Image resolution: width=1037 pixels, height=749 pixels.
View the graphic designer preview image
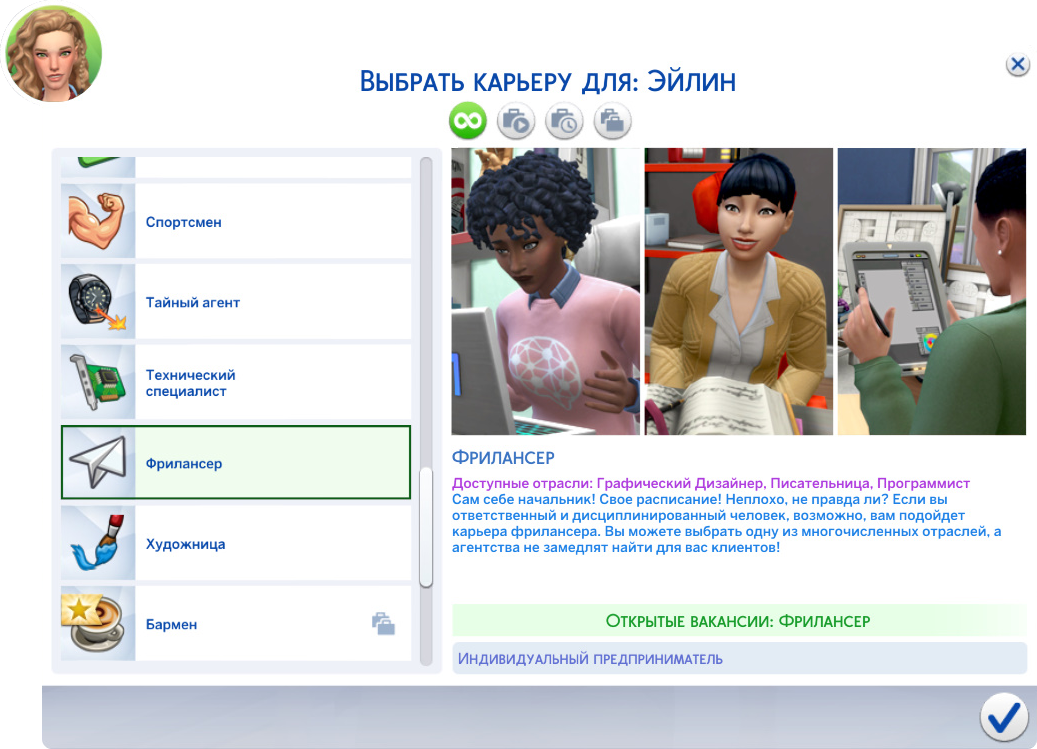click(932, 292)
